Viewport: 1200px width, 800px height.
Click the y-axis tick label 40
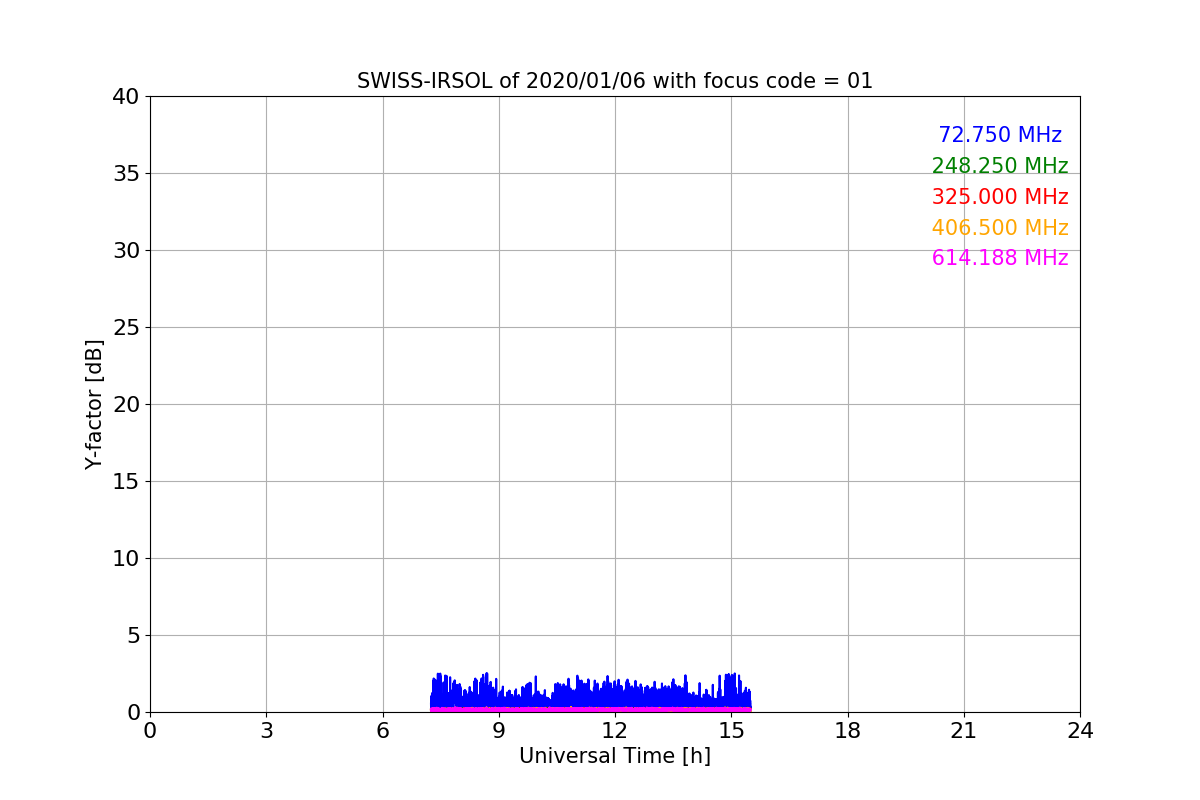[x=126, y=97]
